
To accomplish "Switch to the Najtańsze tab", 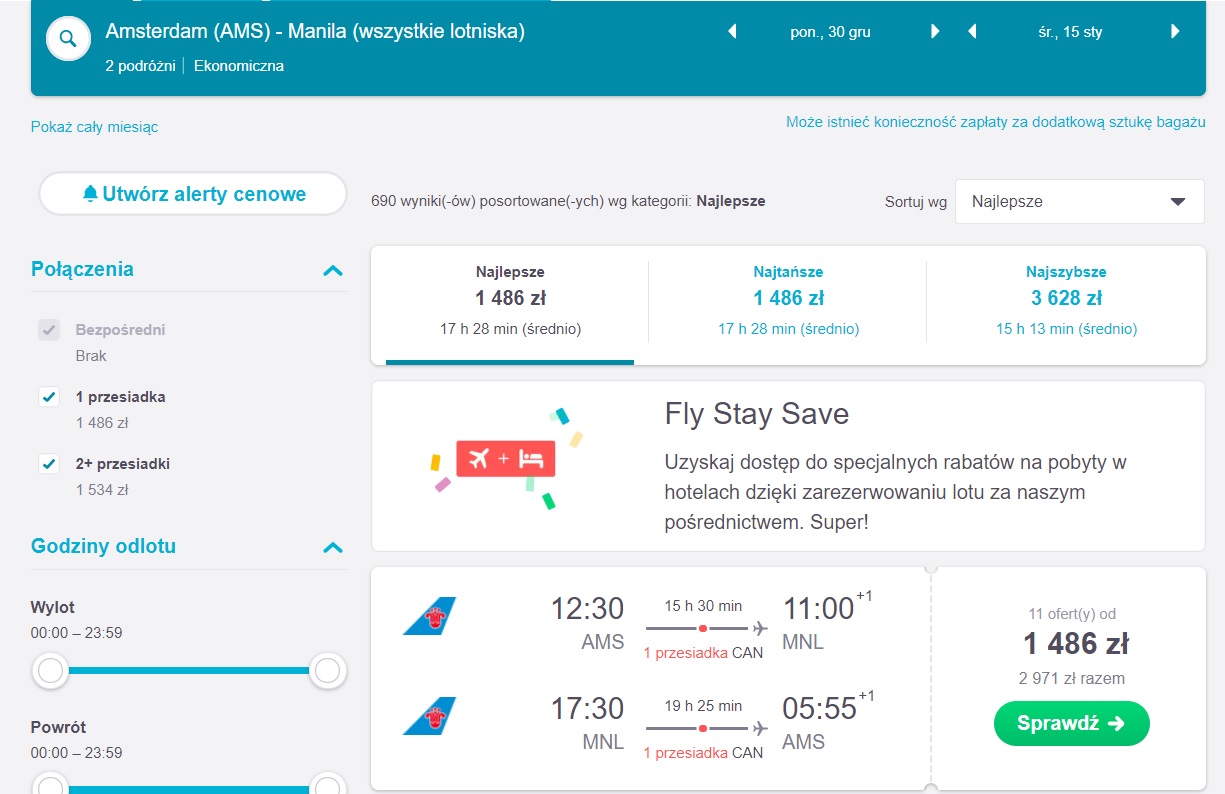I will tap(788, 300).
